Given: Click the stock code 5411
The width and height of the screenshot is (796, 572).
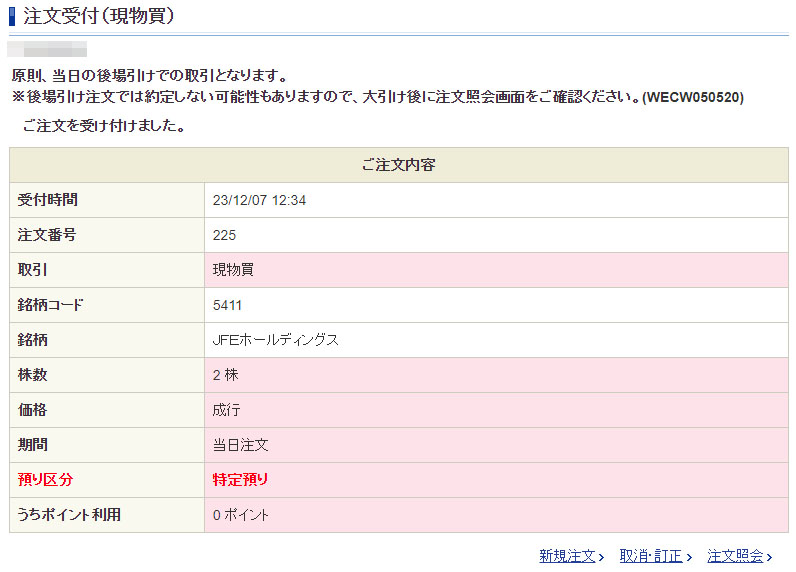Looking at the screenshot, I should (227, 305).
